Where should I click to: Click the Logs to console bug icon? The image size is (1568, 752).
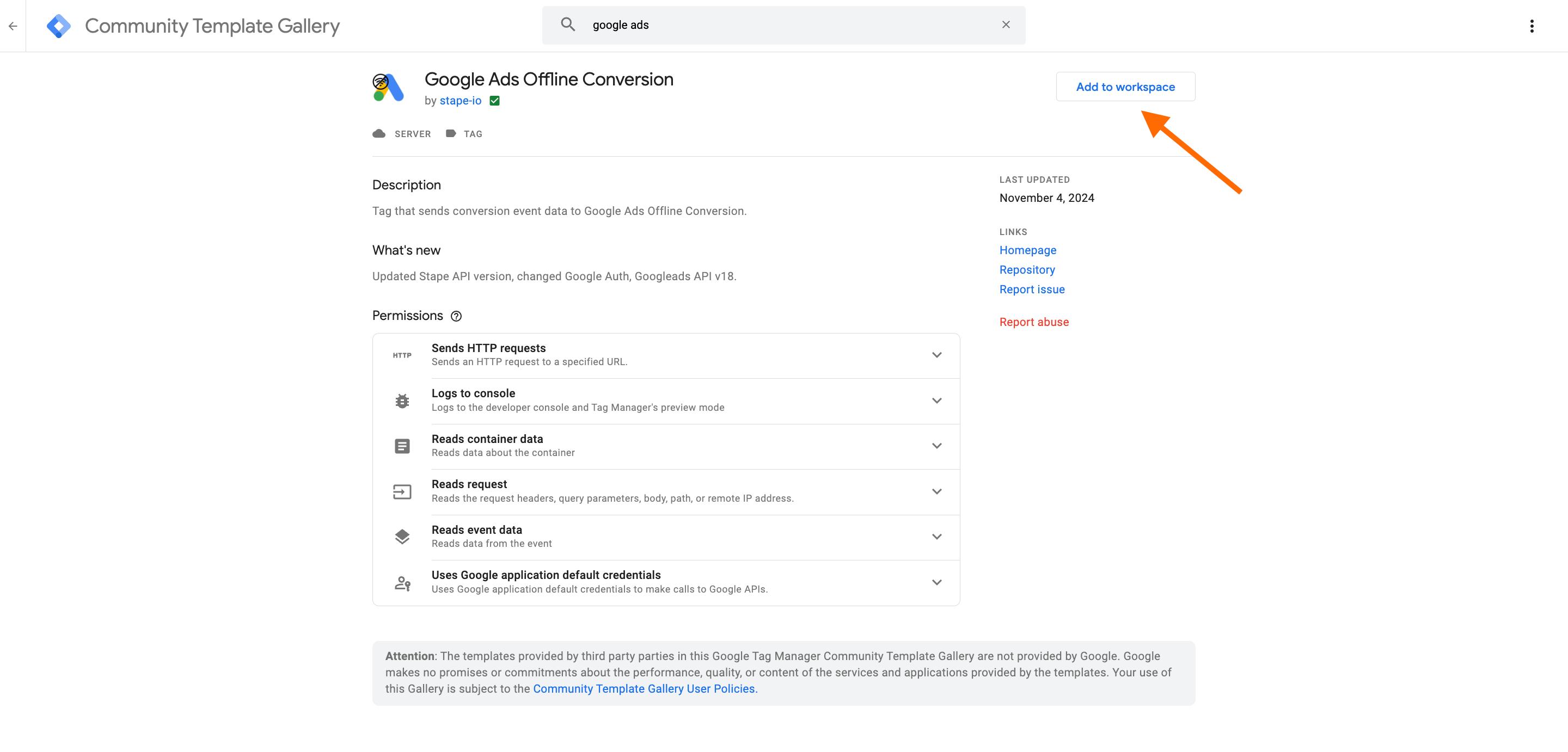click(402, 401)
